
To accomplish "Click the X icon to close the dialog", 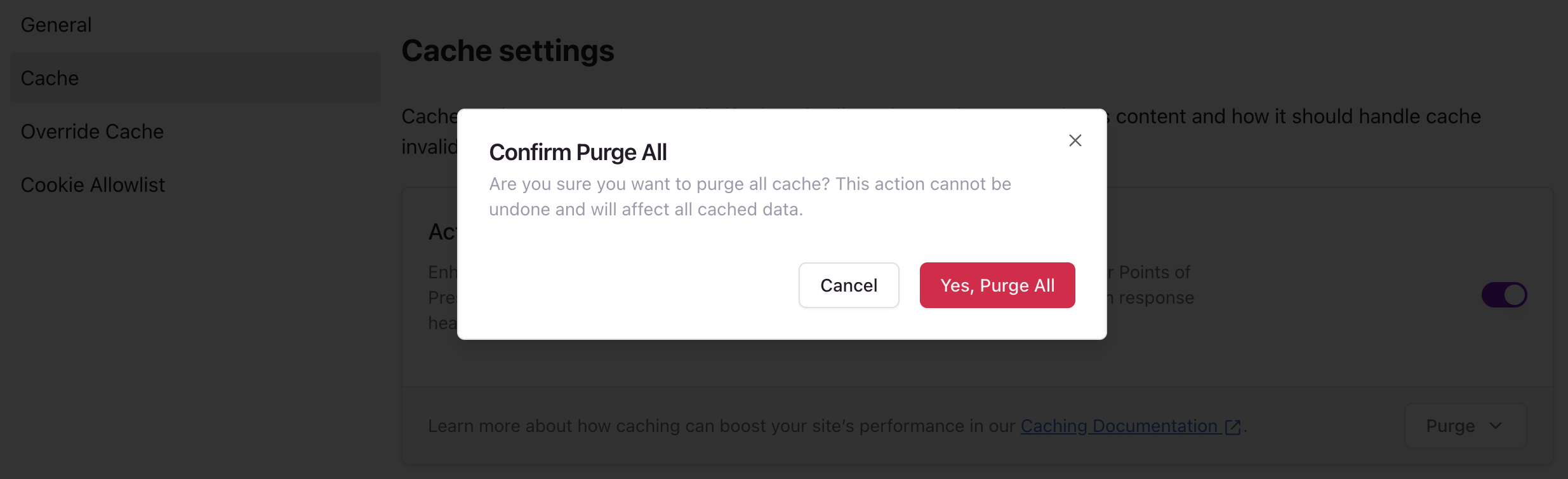I will tap(1075, 140).
